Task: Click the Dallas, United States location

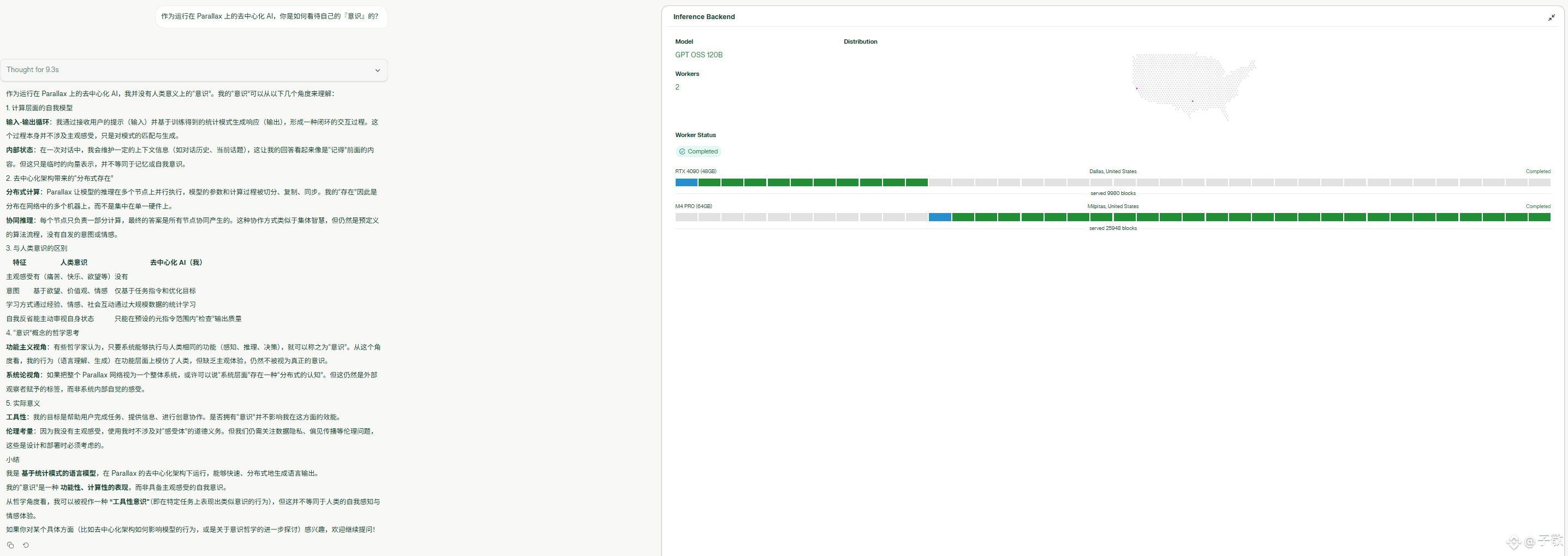Action: 1113,171
